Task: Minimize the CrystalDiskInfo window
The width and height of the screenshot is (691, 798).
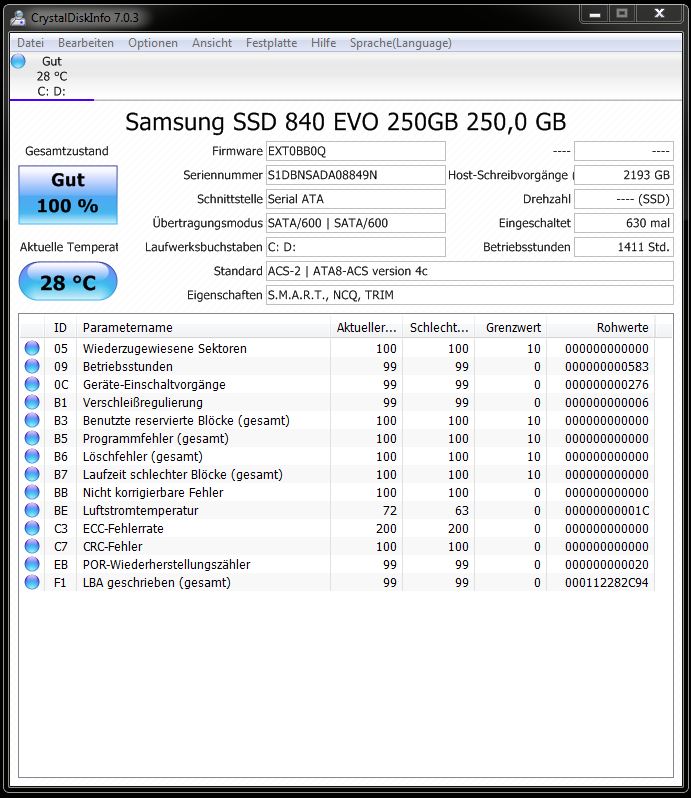Action: click(x=594, y=14)
